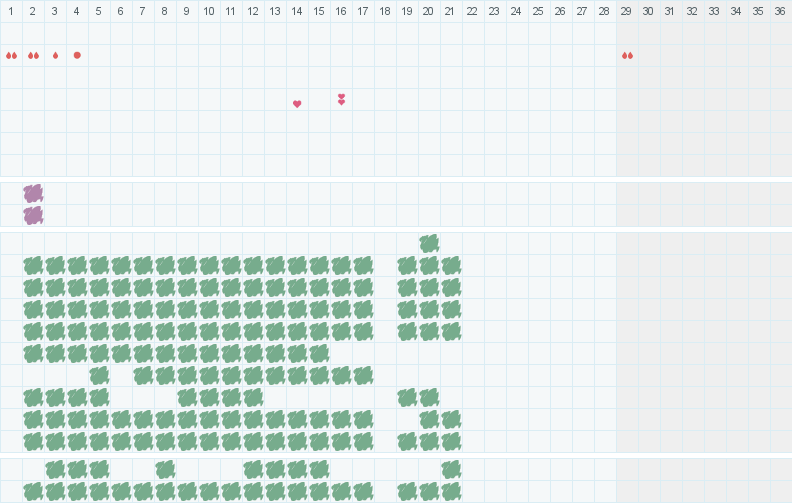Click the day 29 column header in the shaded area
Image resolution: width=792 pixels, height=503 pixels.
[626, 11]
